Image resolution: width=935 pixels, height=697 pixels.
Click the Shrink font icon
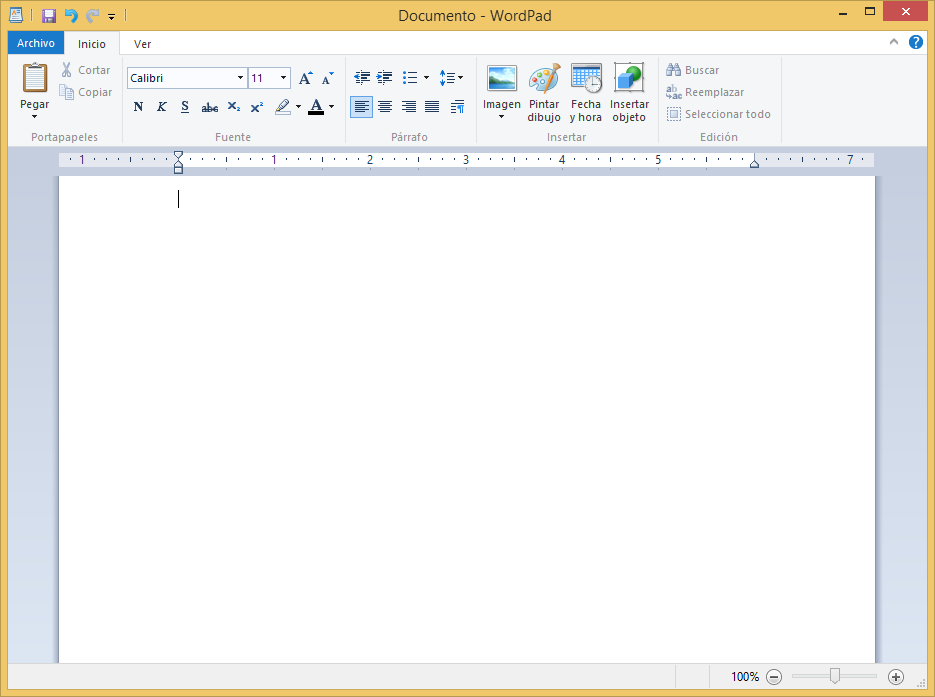327,78
